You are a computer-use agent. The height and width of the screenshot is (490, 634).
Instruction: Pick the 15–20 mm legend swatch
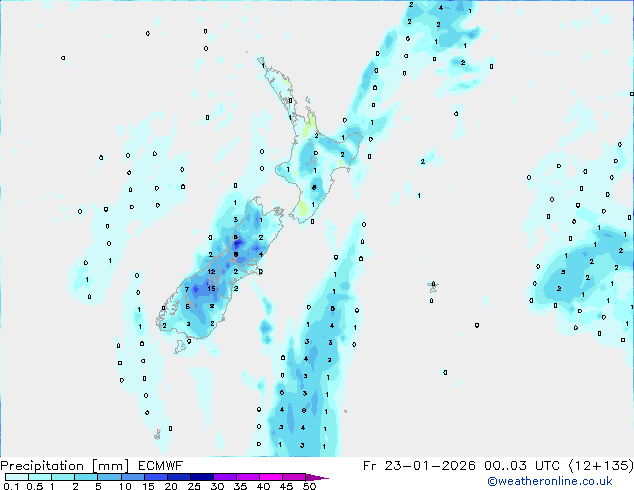[x=155, y=477]
